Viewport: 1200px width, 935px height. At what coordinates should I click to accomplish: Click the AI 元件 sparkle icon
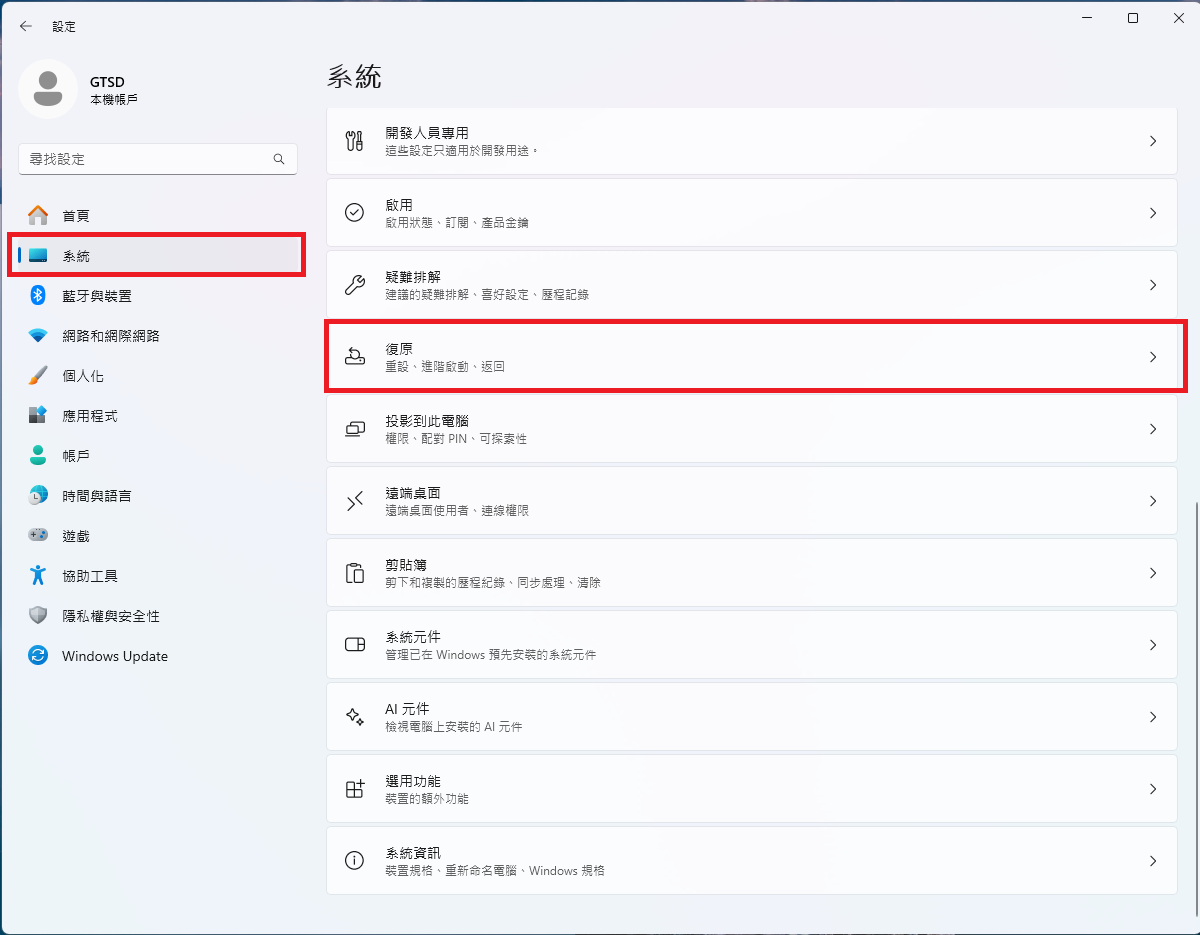click(x=354, y=717)
